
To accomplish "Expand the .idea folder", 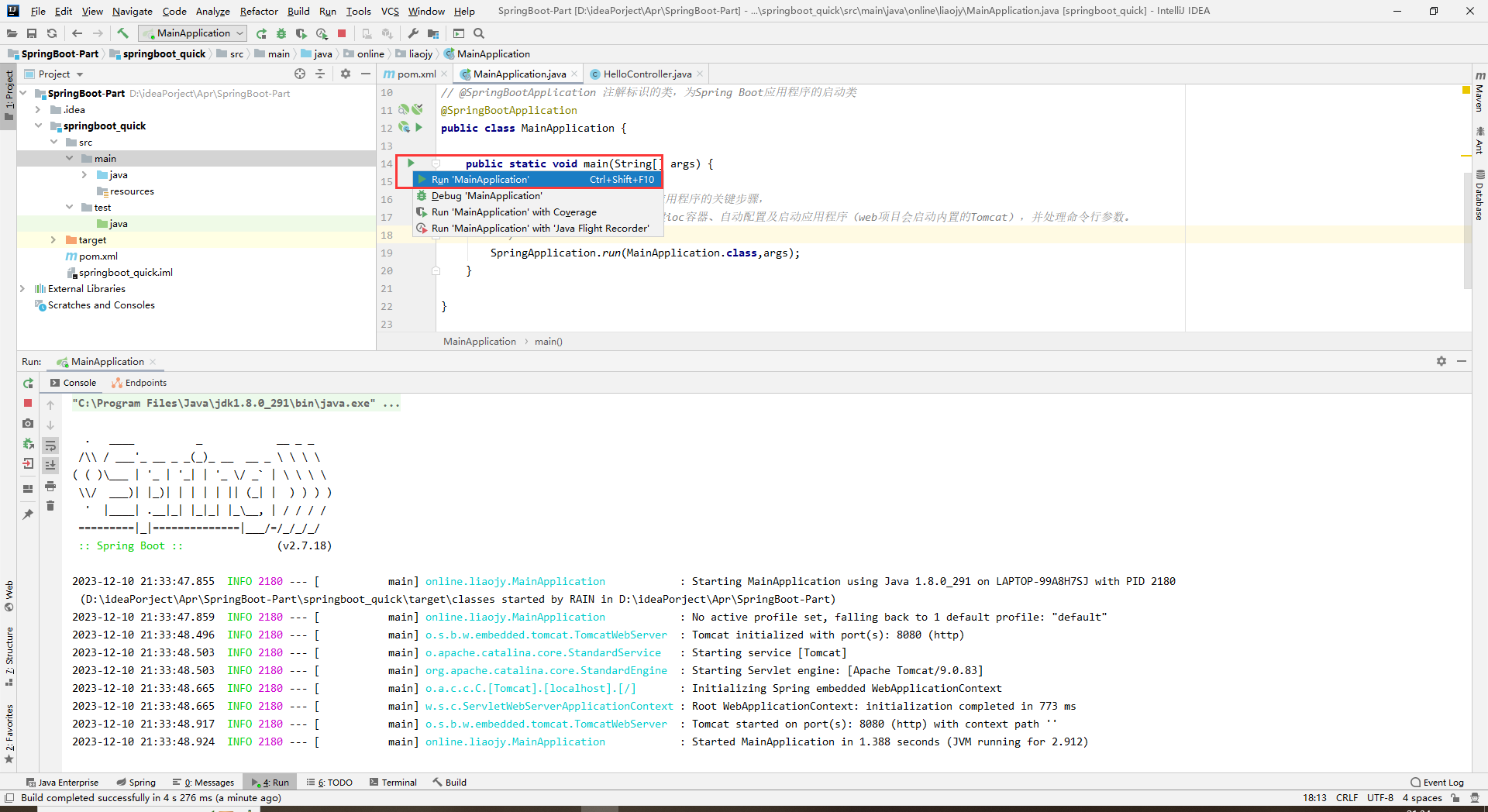I will click(38, 109).
